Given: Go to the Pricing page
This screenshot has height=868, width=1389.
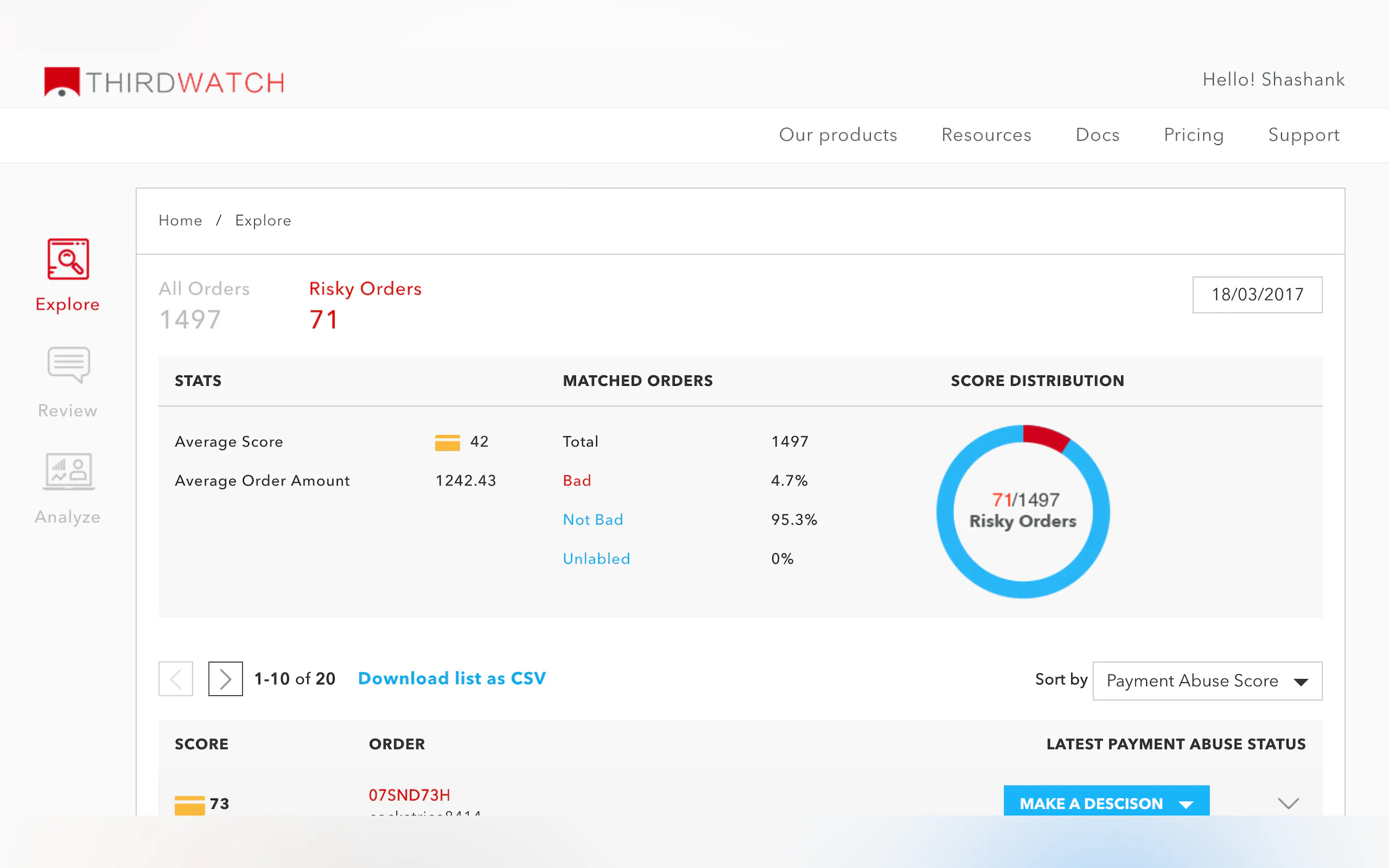Looking at the screenshot, I should [x=1193, y=135].
